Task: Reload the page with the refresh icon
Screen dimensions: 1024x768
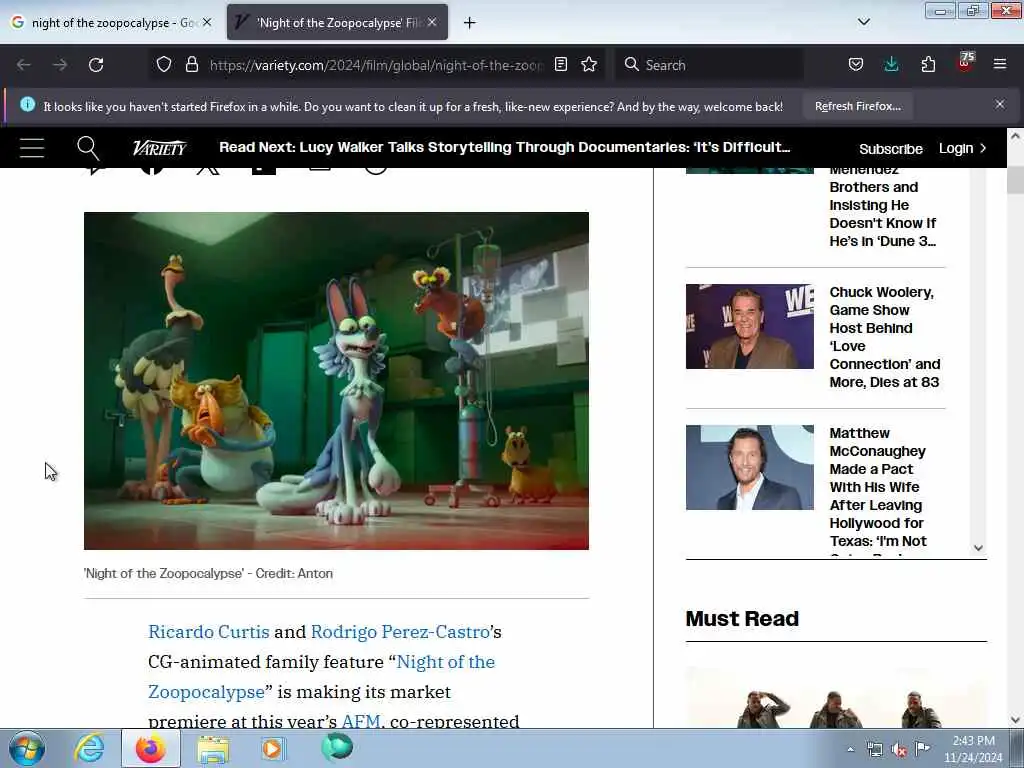Action: pos(96,65)
